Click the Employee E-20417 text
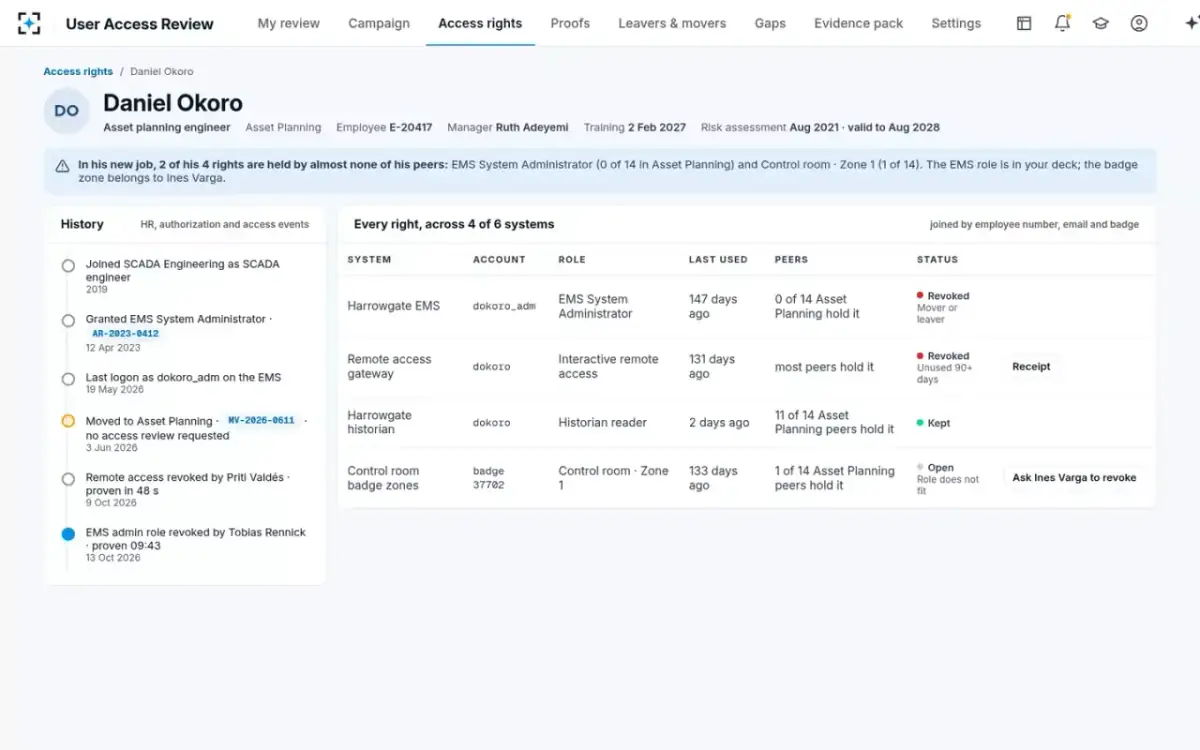The height and width of the screenshot is (750, 1200). click(x=384, y=127)
